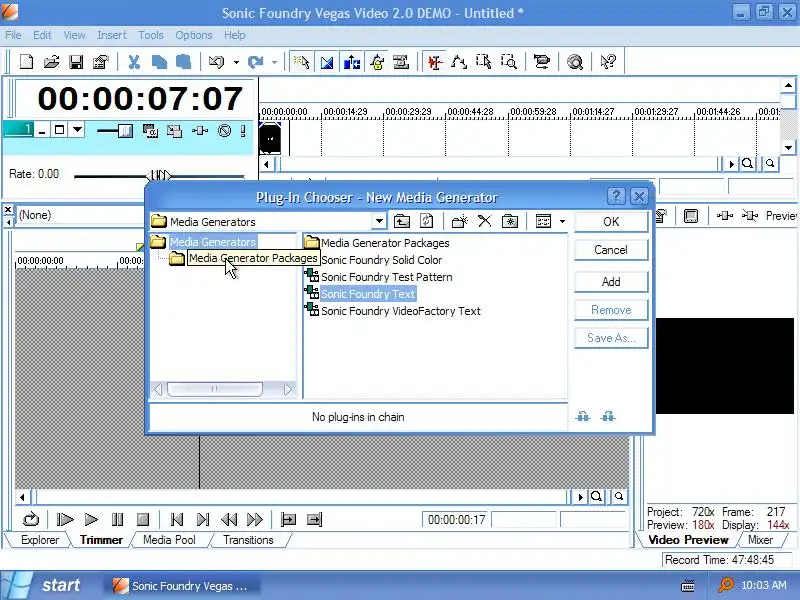This screenshot has width=800, height=600.
Task: Select Sonic Foundry Test Pattern plug-in
Action: click(x=379, y=277)
